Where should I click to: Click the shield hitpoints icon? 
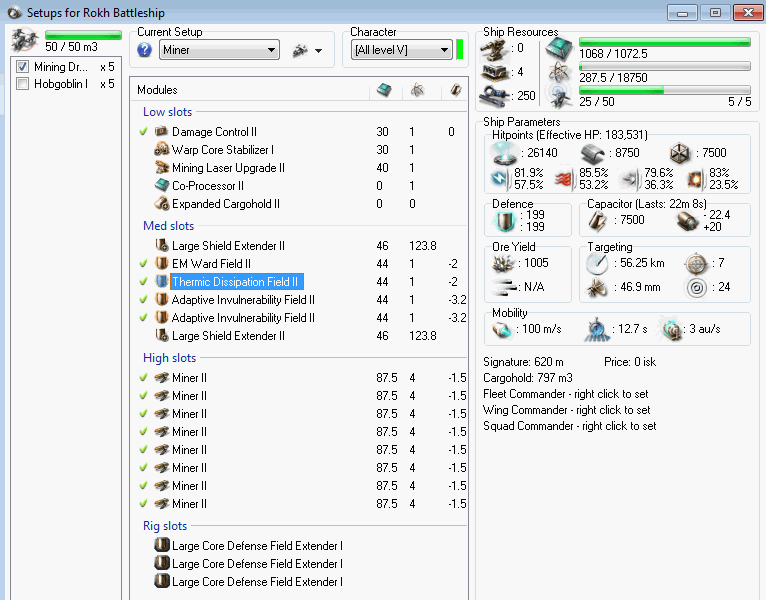click(x=504, y=154)
